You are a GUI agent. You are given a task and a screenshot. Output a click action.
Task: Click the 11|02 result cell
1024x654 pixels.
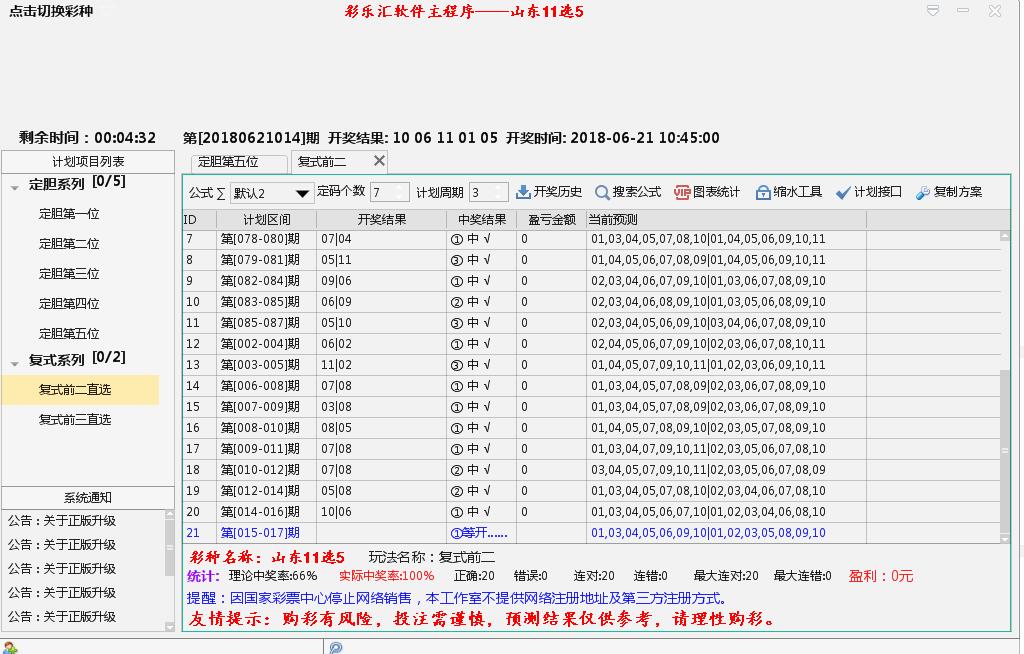(382, 365)
